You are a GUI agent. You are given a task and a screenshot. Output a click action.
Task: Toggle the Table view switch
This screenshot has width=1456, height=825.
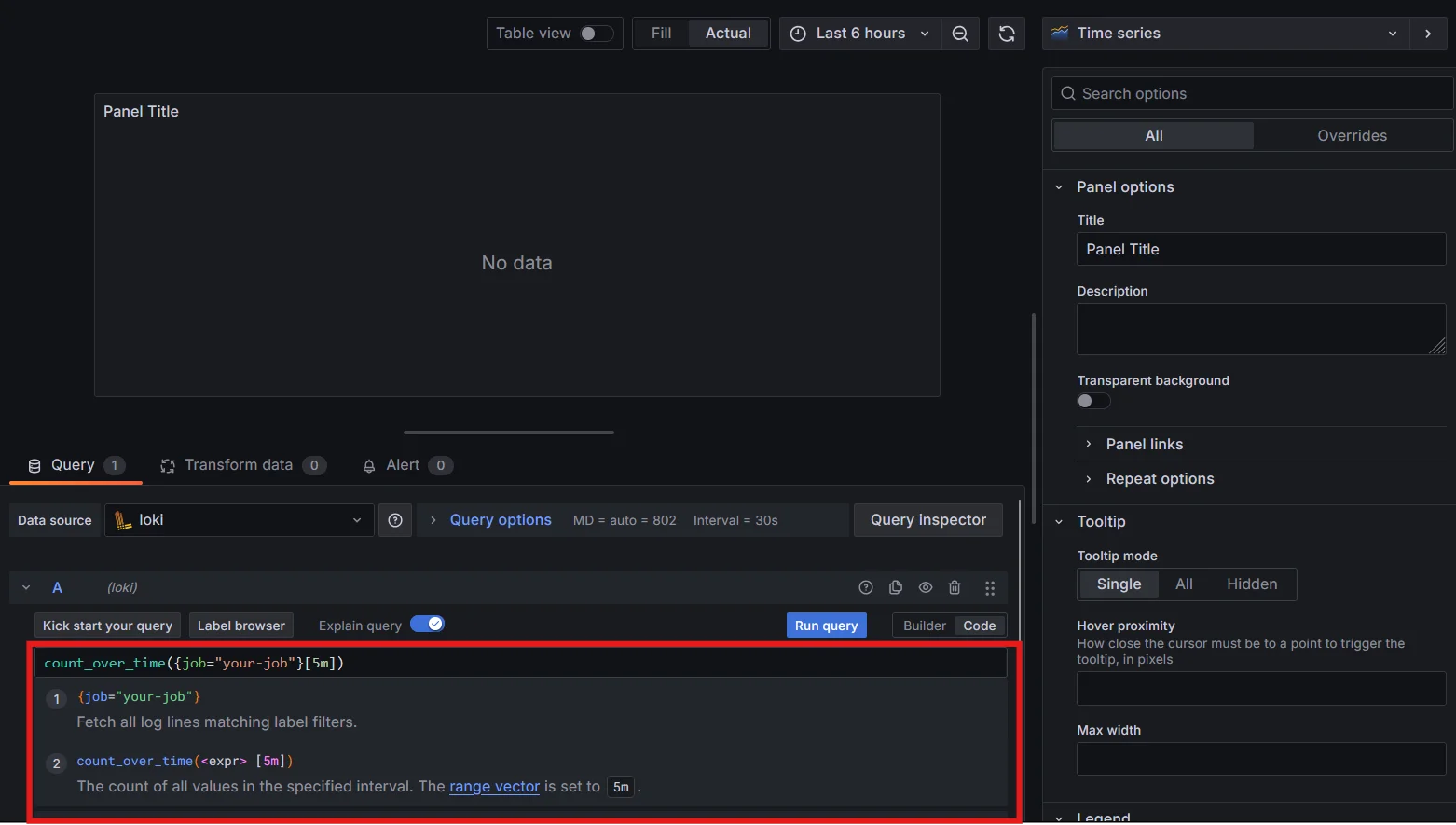[x=597, y=34]
